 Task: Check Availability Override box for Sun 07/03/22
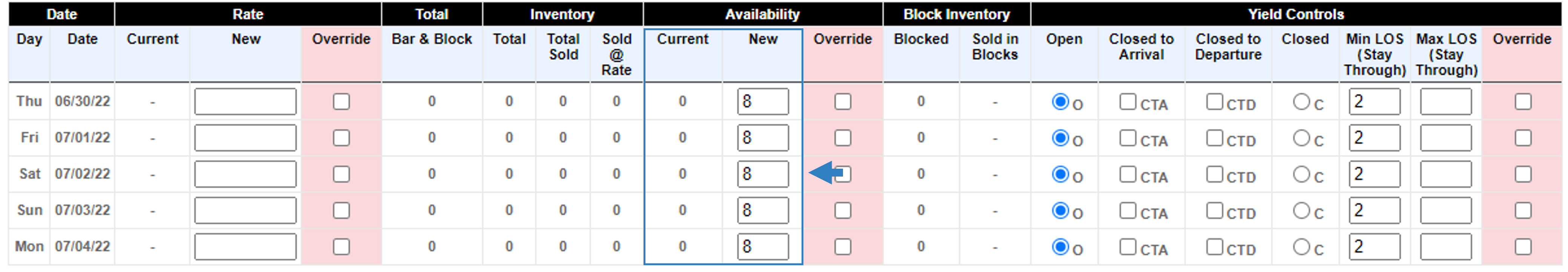842,211
